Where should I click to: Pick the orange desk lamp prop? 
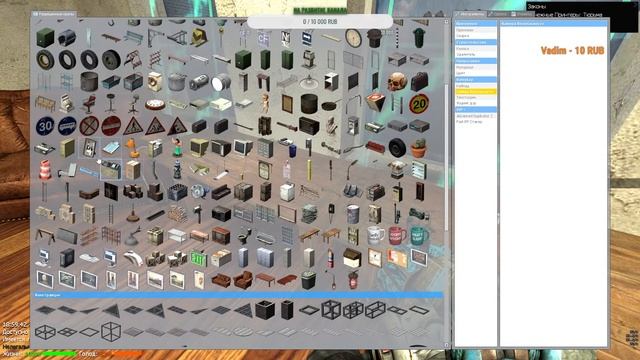coord(133,148)
